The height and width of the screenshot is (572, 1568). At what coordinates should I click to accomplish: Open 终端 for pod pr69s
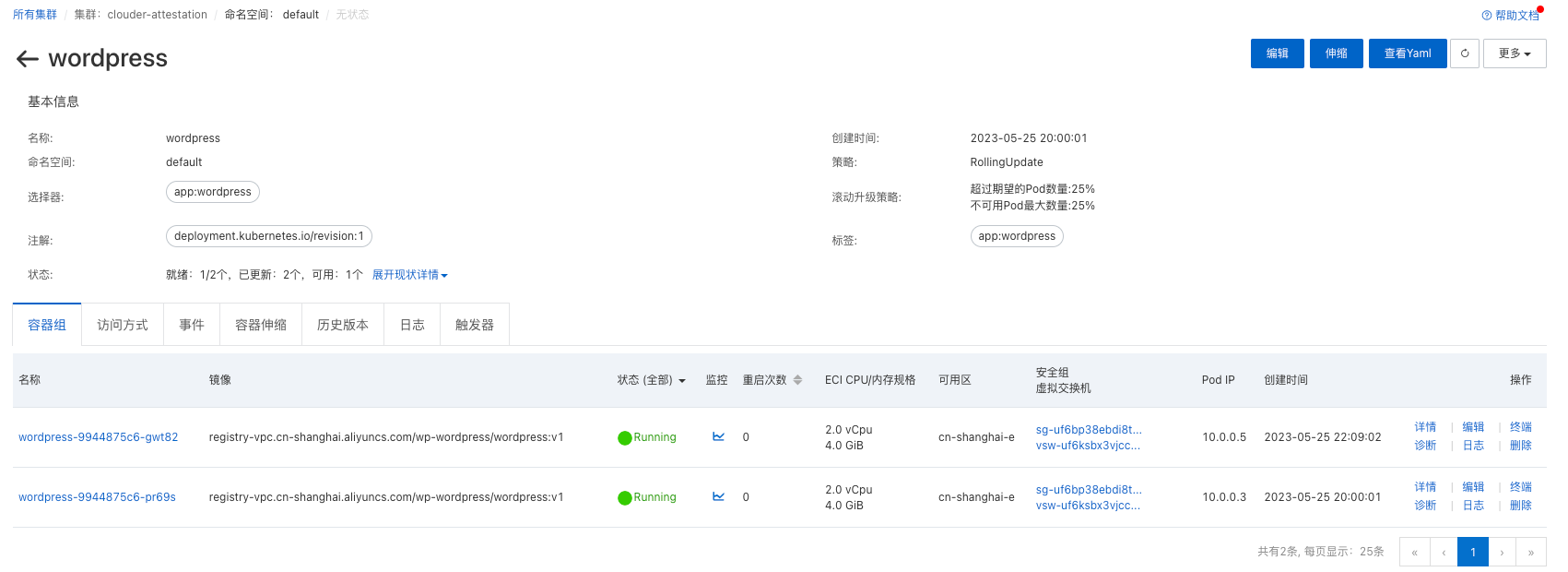(x=1521, y=487)
